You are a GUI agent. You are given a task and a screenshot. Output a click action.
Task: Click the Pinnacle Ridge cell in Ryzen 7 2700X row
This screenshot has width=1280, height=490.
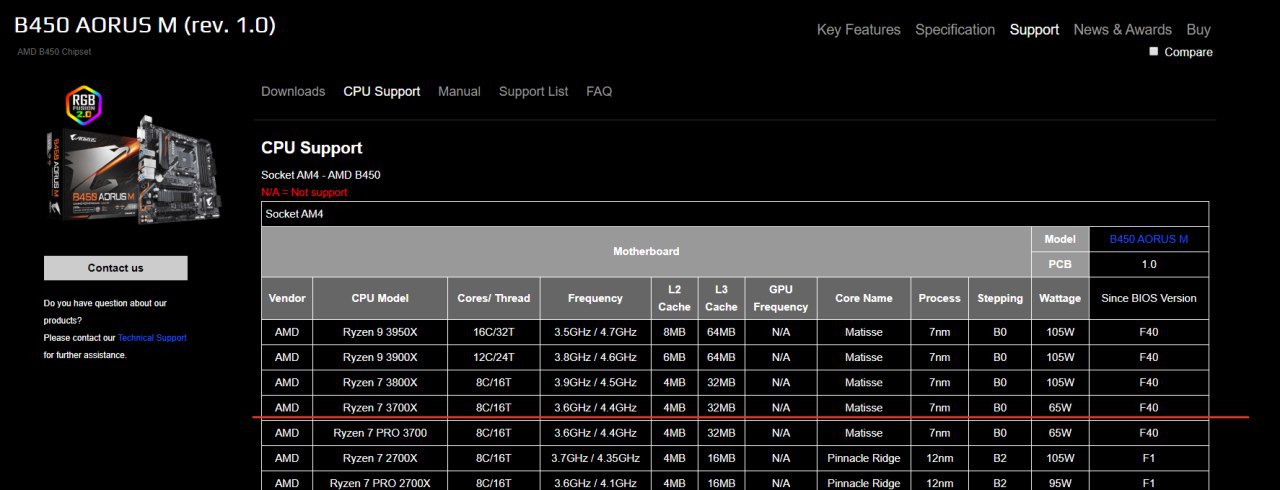(x=863, y=458)
